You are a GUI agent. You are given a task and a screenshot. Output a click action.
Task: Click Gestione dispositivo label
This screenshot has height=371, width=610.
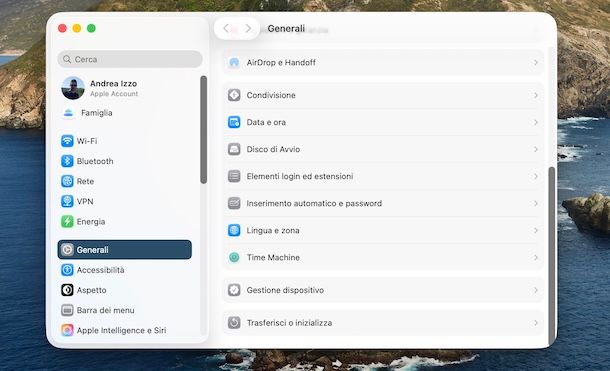[285, 290]
